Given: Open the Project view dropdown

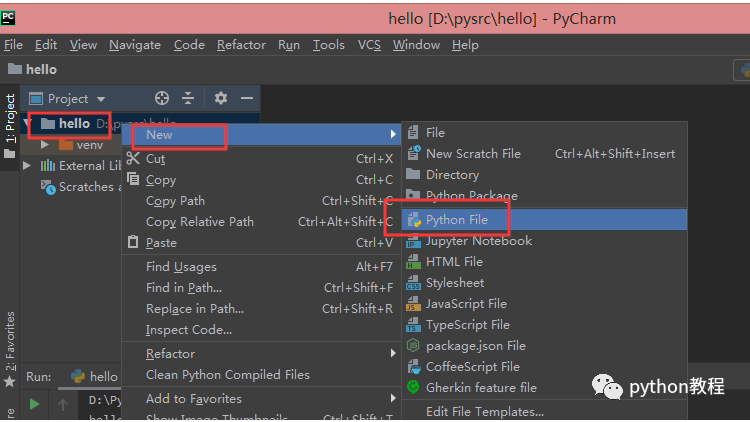Looking at the screenshot, I should [x=100, y=99].
